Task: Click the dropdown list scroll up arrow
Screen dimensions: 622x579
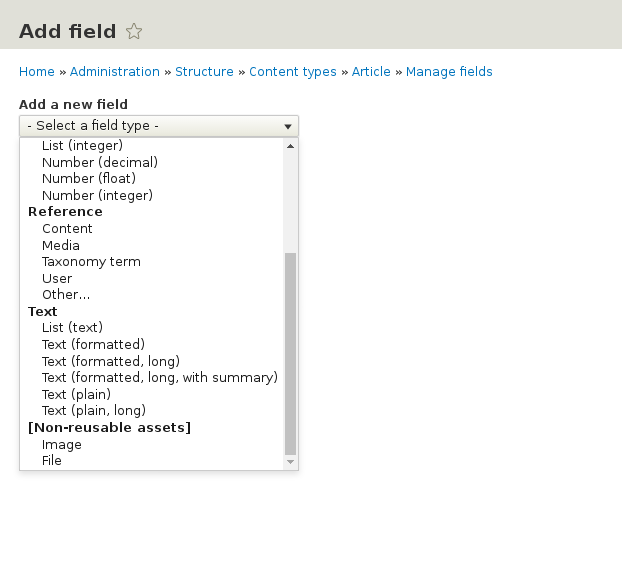Action: point(291,146)
